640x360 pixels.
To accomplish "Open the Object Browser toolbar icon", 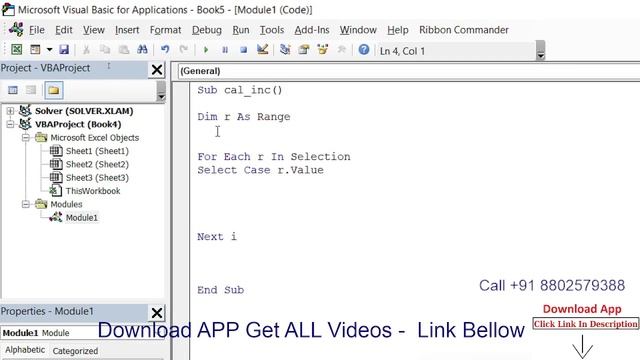I will coord(322,50).
